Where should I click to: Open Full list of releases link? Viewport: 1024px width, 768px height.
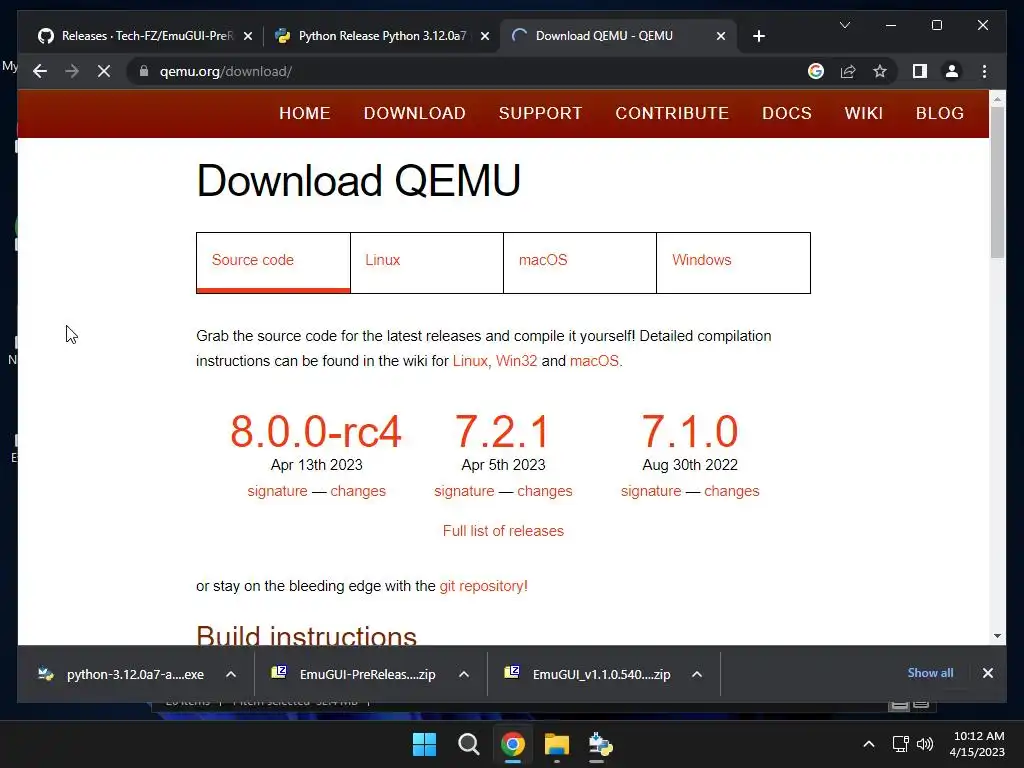[x=503, y=531]
